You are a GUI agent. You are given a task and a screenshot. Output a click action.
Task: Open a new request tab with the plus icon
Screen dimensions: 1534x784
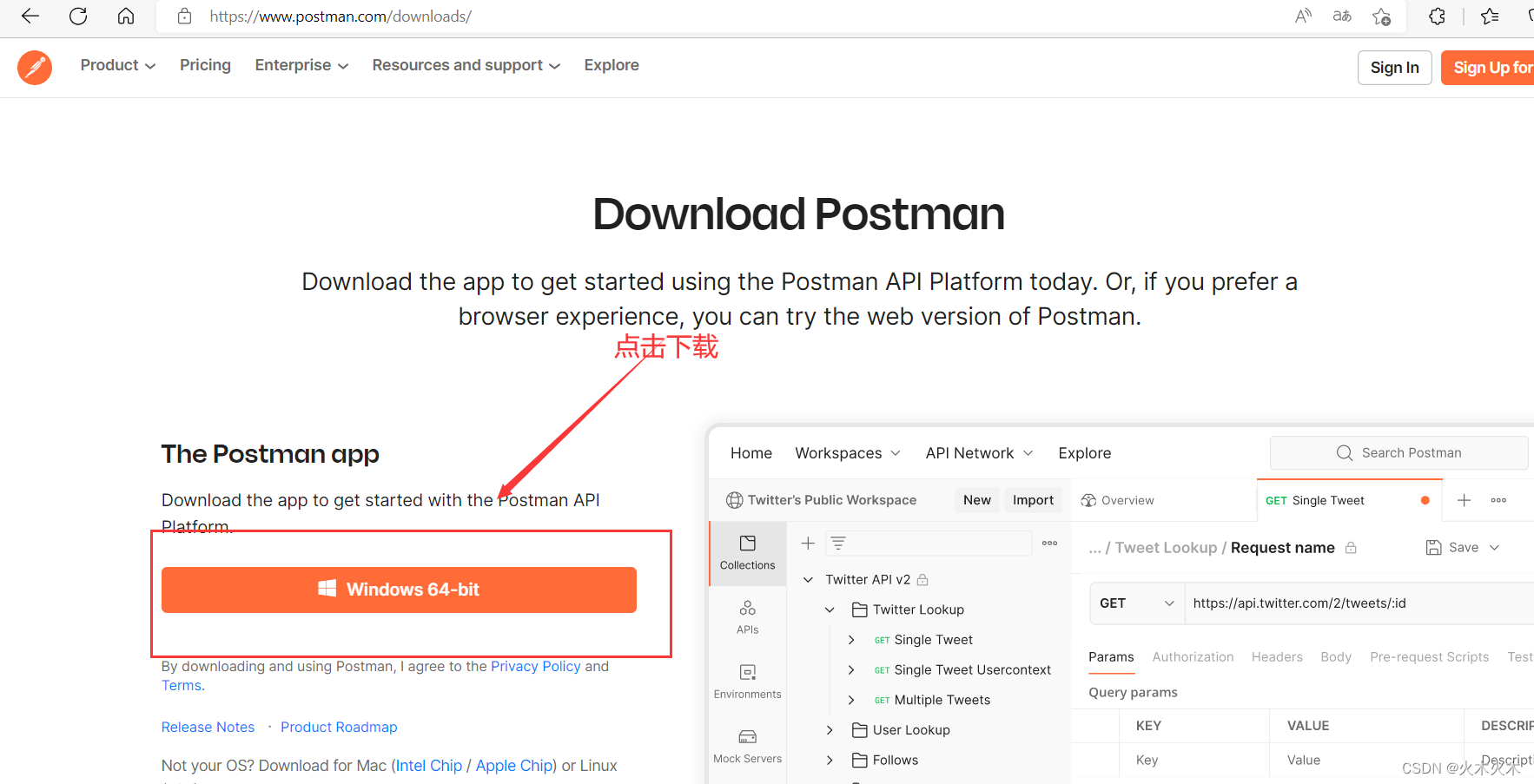coord(1465,500)
